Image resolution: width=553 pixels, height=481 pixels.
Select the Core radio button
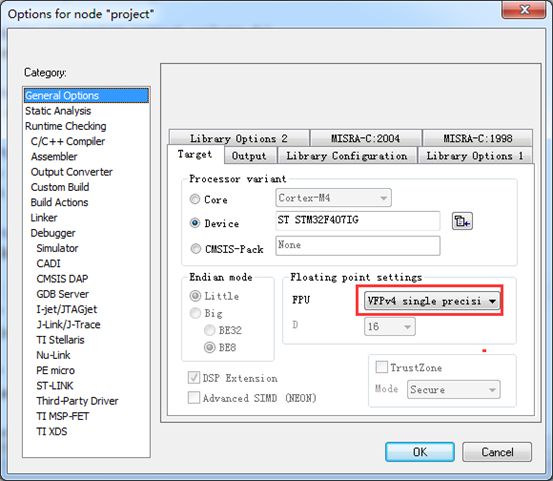click(x=195, y=199)
